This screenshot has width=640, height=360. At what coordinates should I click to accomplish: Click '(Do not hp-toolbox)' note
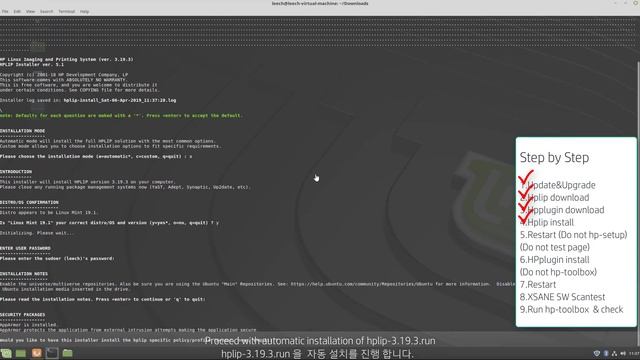pyautogui.click(x=558, y=272)
